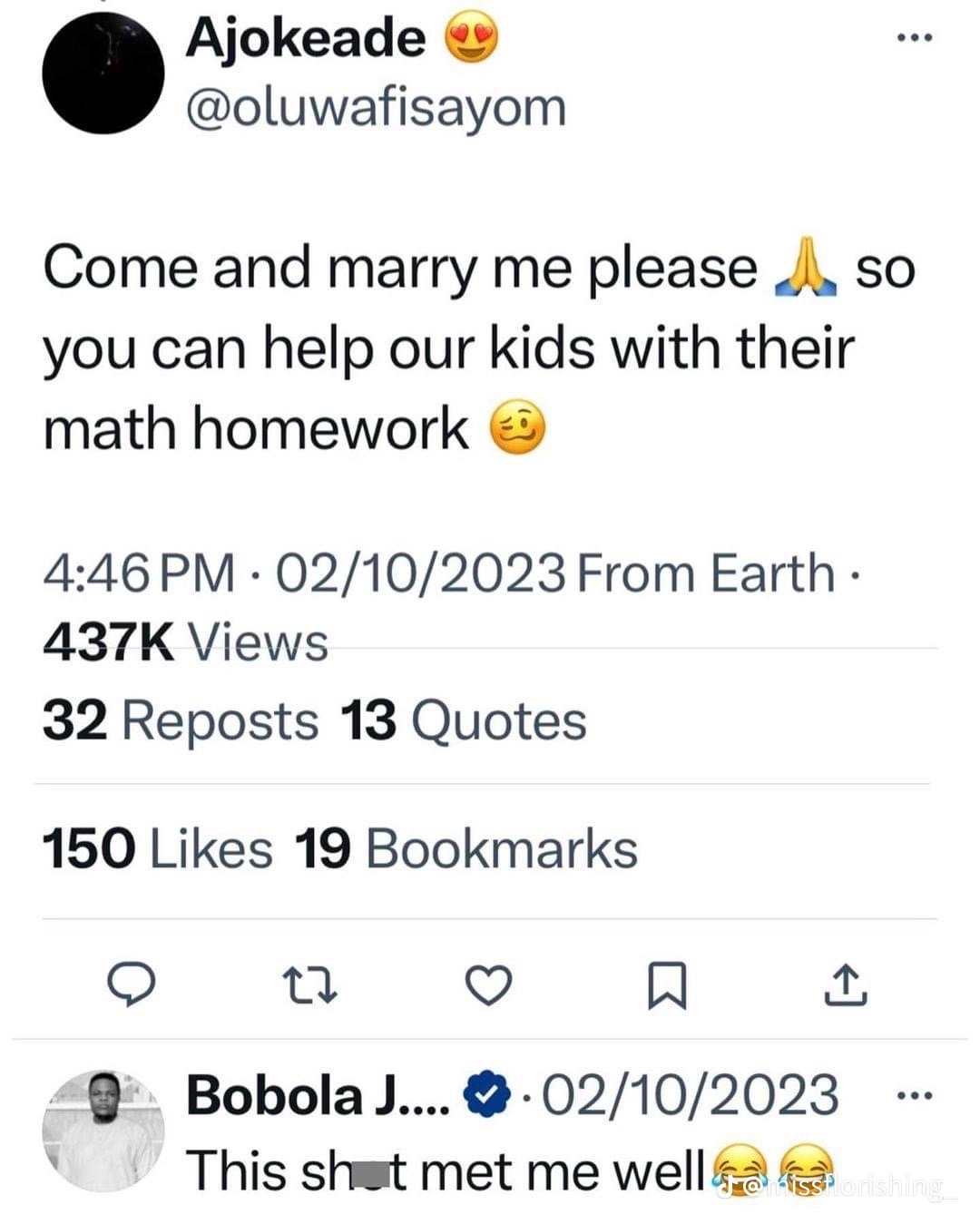Bookmark this tweet using the bookmark icon

(x=667, y=986)
